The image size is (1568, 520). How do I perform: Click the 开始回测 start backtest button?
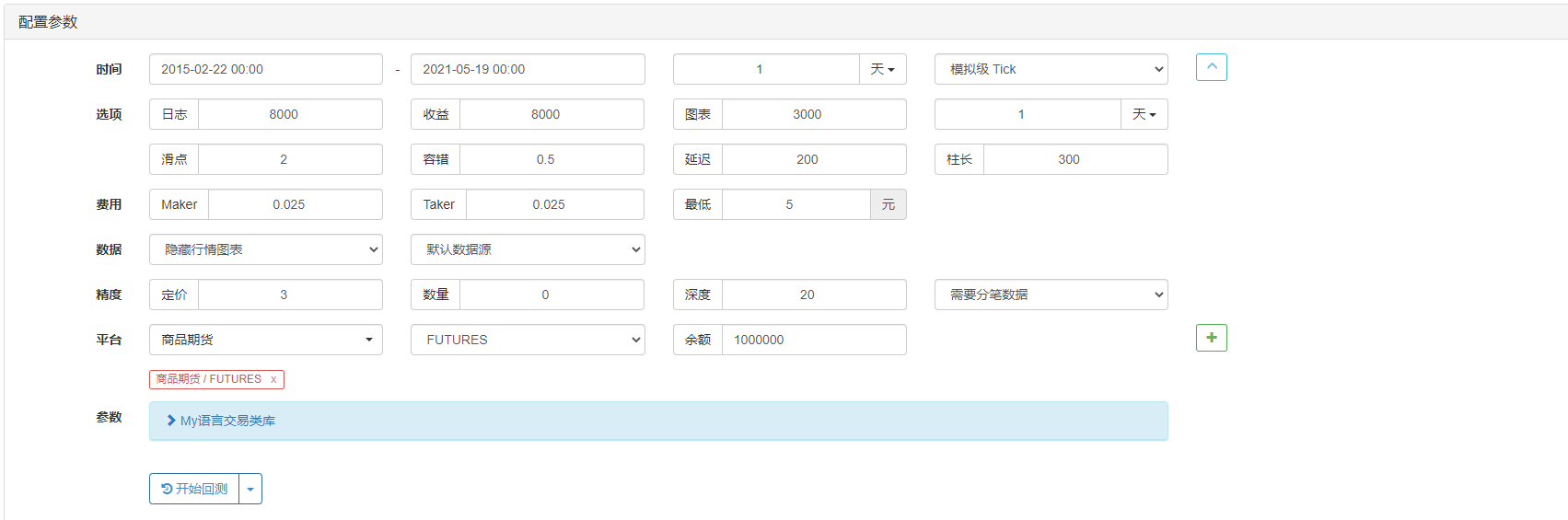point(194,489)
